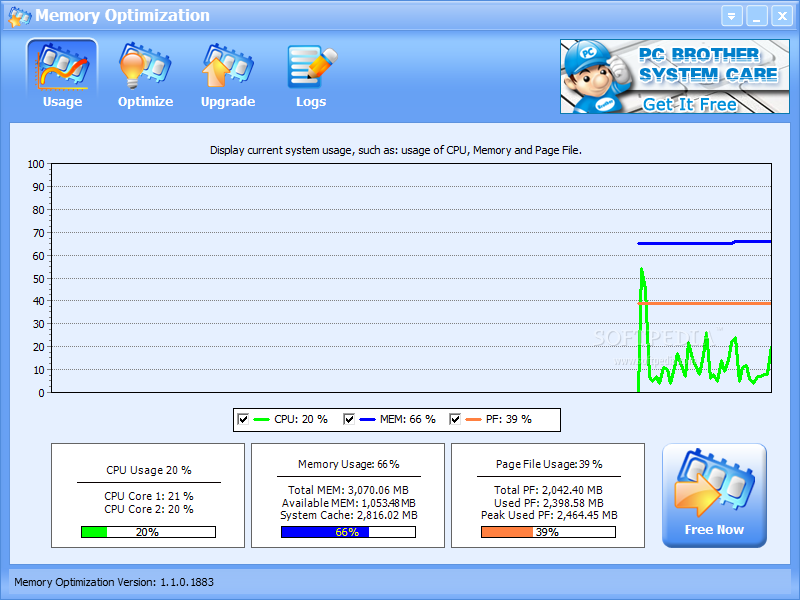This screenshot has height=600, width=800.
Task: Click the version text in the status bar
Action: pos(114,582)
